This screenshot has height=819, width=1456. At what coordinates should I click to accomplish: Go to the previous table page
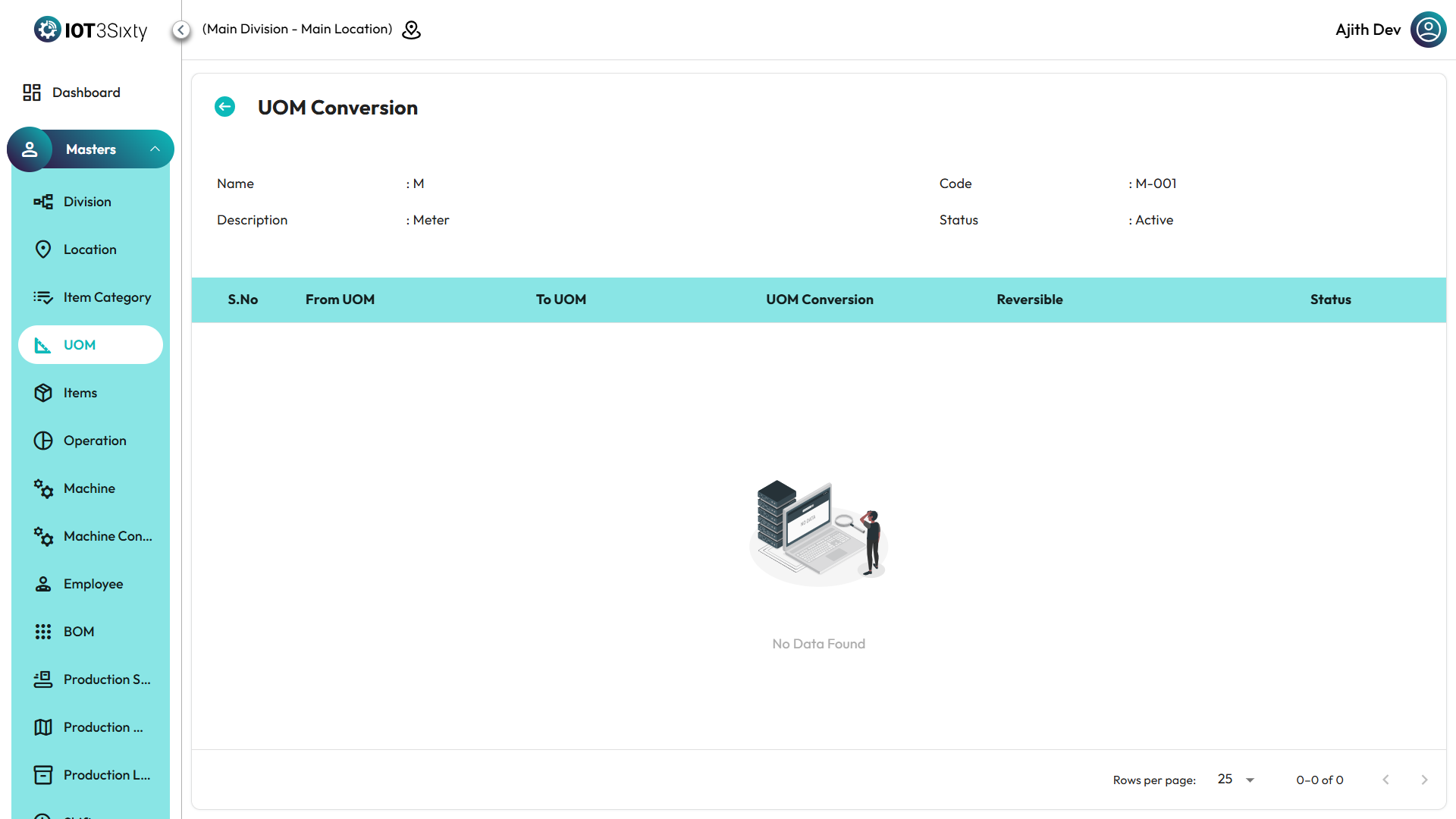pos(1385,780)
